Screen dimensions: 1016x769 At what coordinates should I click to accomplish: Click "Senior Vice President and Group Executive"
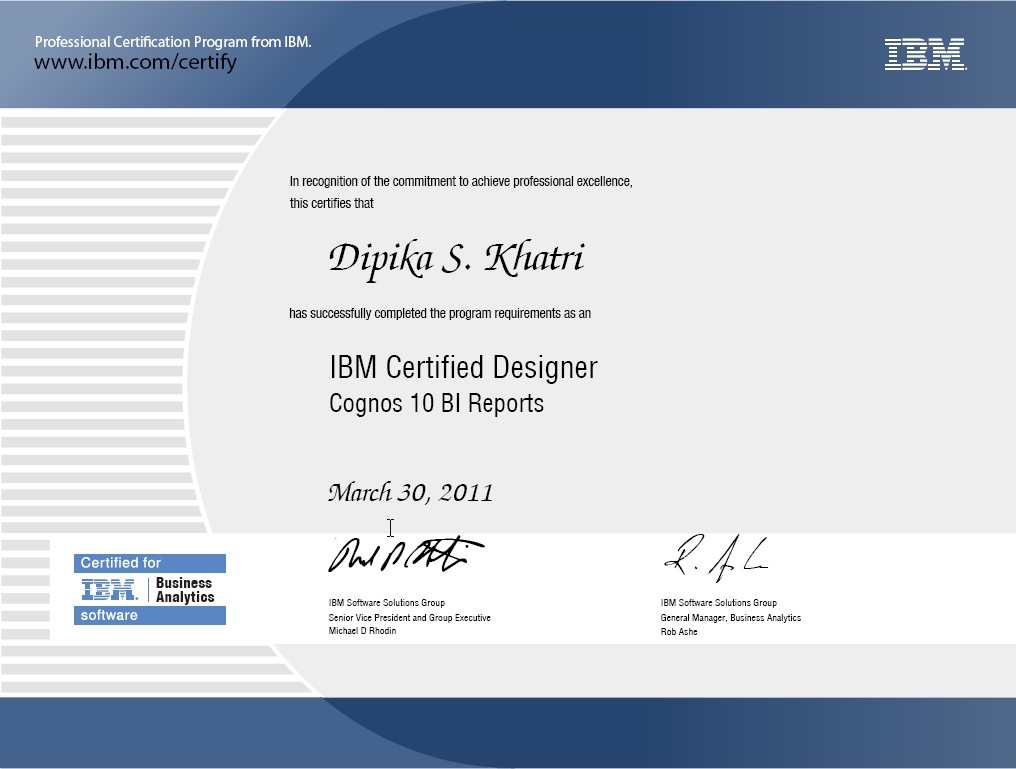coord(410,618)
